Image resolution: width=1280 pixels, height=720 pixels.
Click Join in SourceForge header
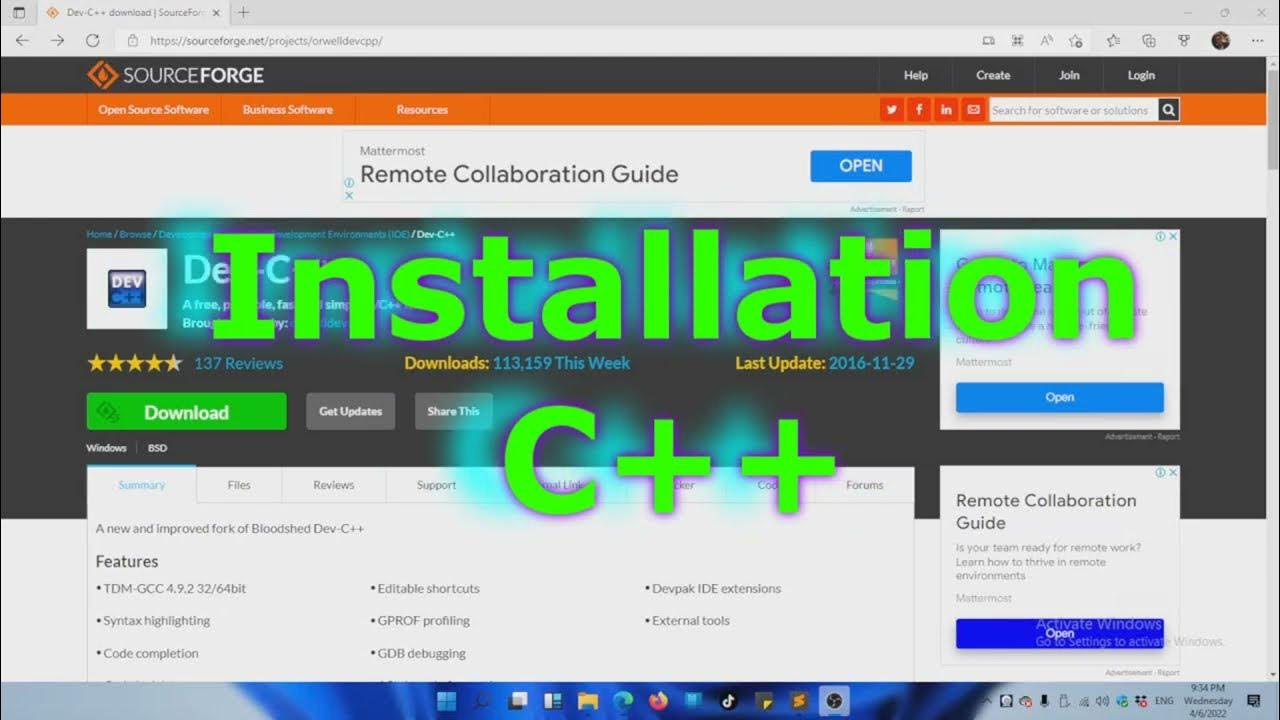(1069, 75)
